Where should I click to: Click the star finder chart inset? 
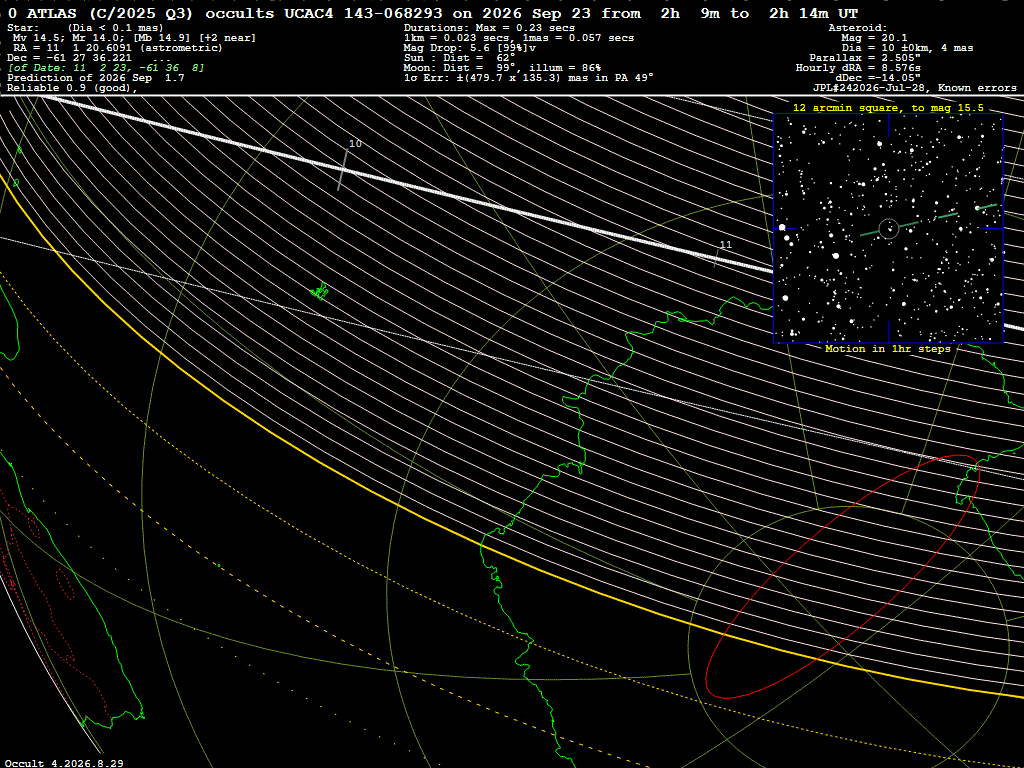pyautogui.click(x=889, y=229)
